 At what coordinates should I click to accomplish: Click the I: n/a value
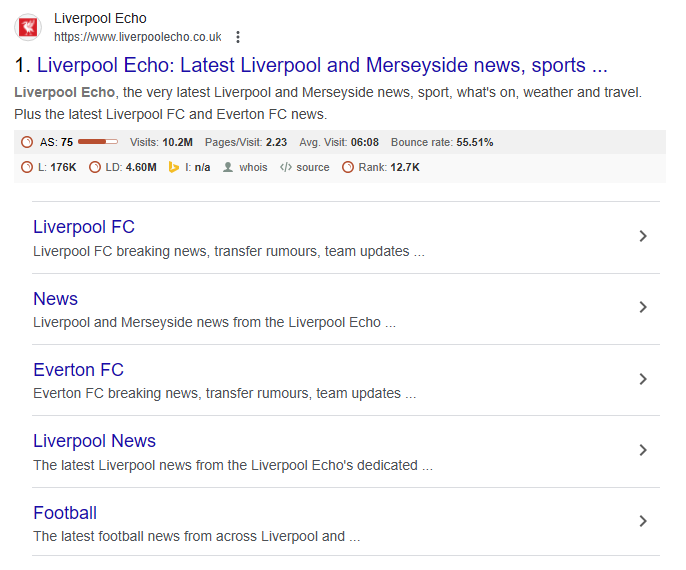(198, 167)
